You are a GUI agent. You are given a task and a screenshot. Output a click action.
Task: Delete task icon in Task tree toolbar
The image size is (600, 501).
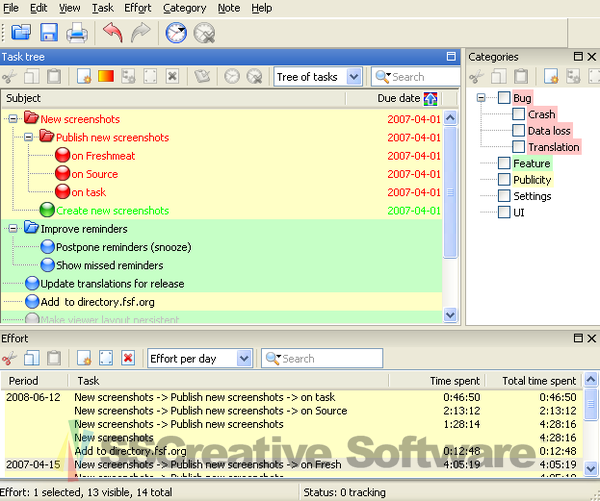(172, 77)
